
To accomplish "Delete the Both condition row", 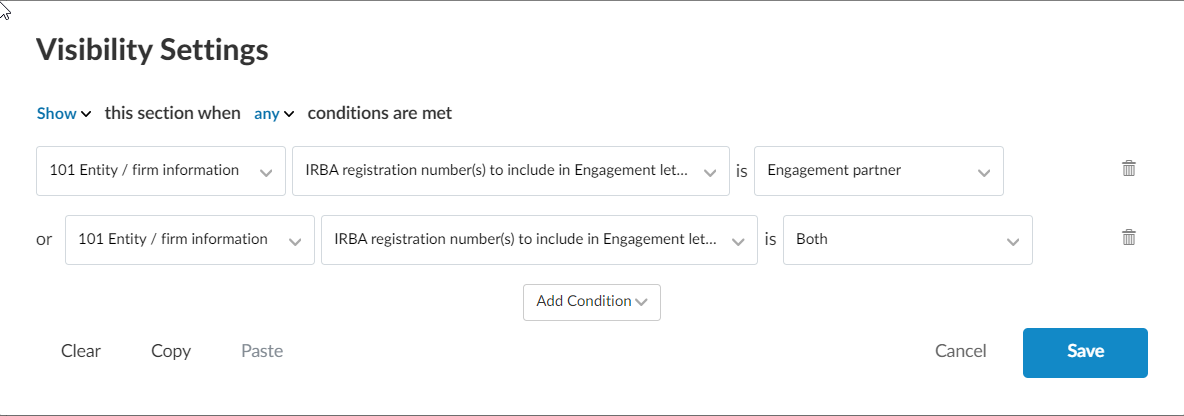I will [x=1129, y=238].
